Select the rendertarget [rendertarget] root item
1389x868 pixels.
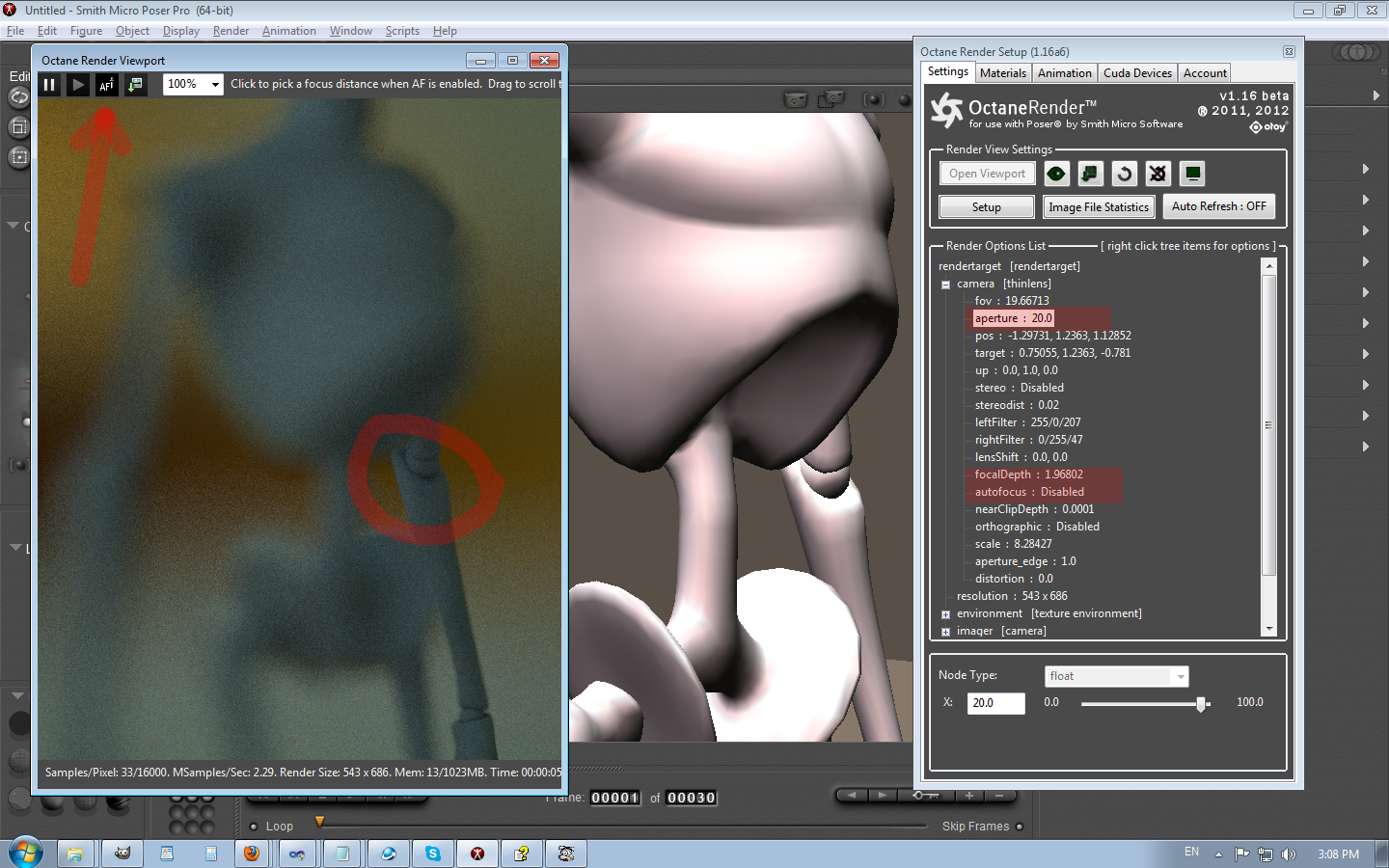coord(1009,266)
